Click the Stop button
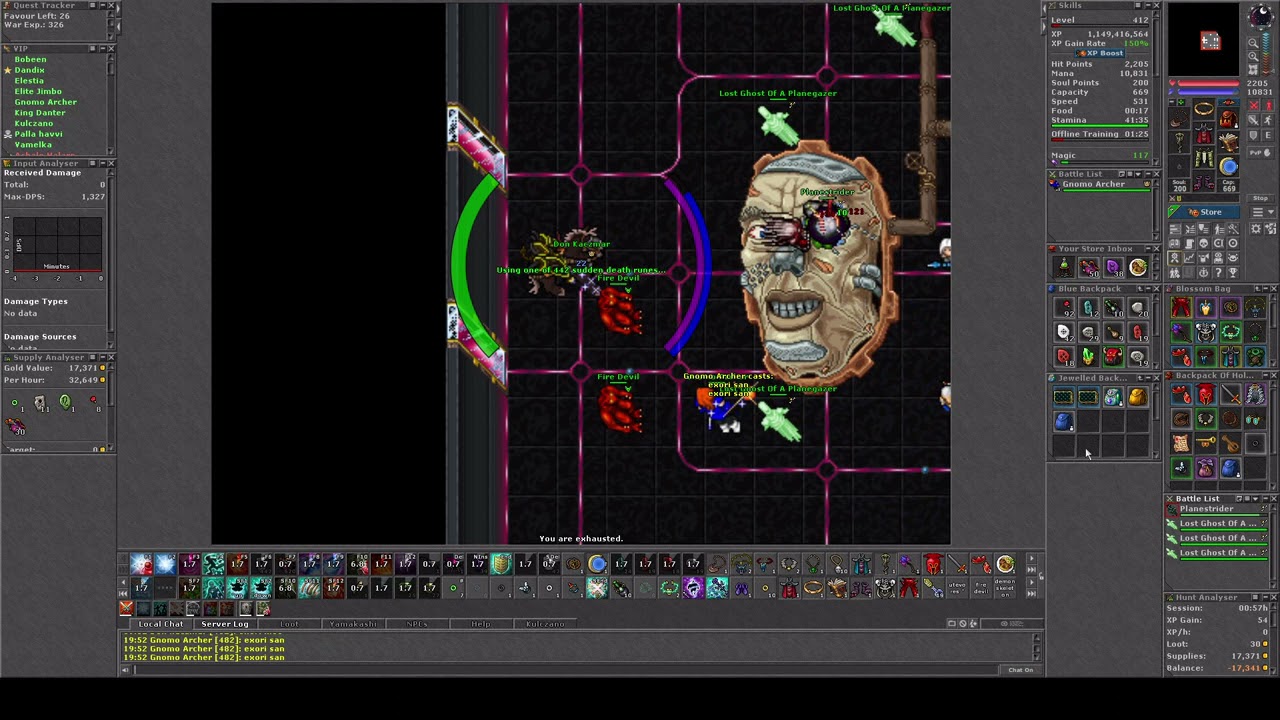The width and height of the screenshot is (1280, 720). coord(1260,198)
